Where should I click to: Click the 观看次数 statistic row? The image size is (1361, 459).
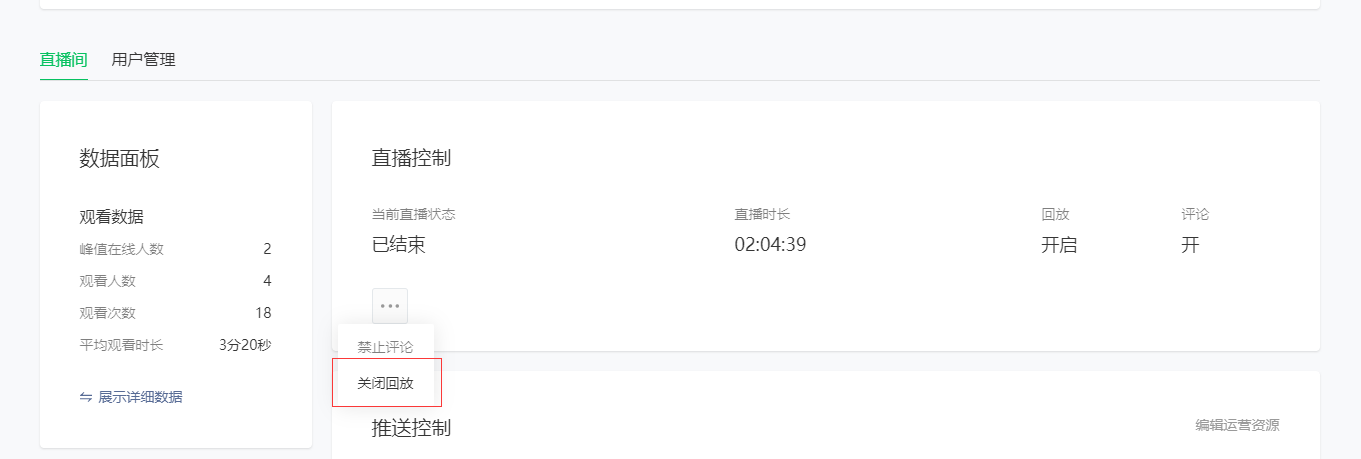click(175, 313)
